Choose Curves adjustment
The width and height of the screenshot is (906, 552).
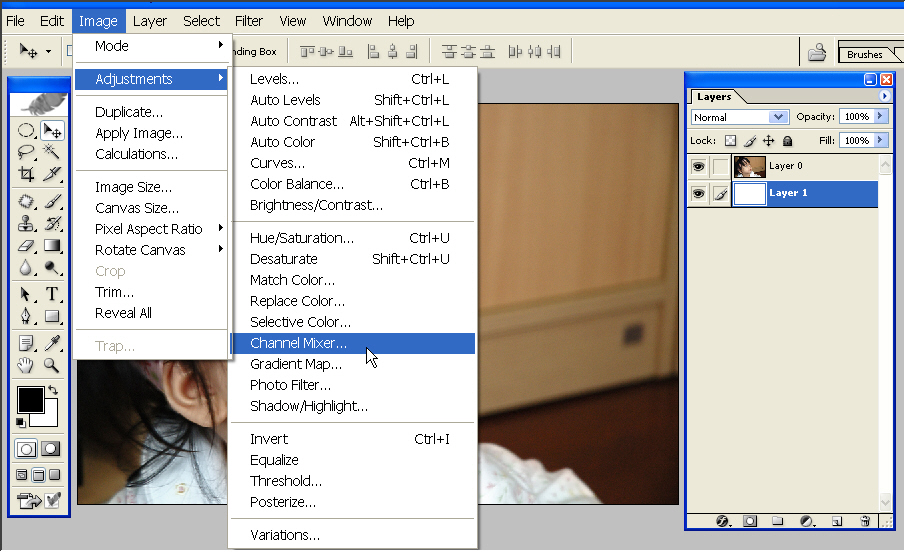(353, 163)
